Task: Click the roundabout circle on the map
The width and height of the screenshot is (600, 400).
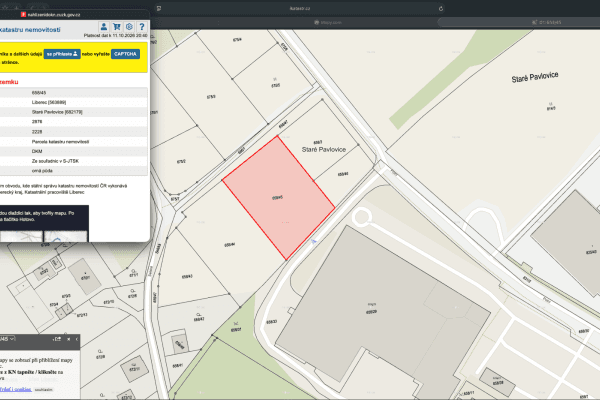Action: coord(362,217)
